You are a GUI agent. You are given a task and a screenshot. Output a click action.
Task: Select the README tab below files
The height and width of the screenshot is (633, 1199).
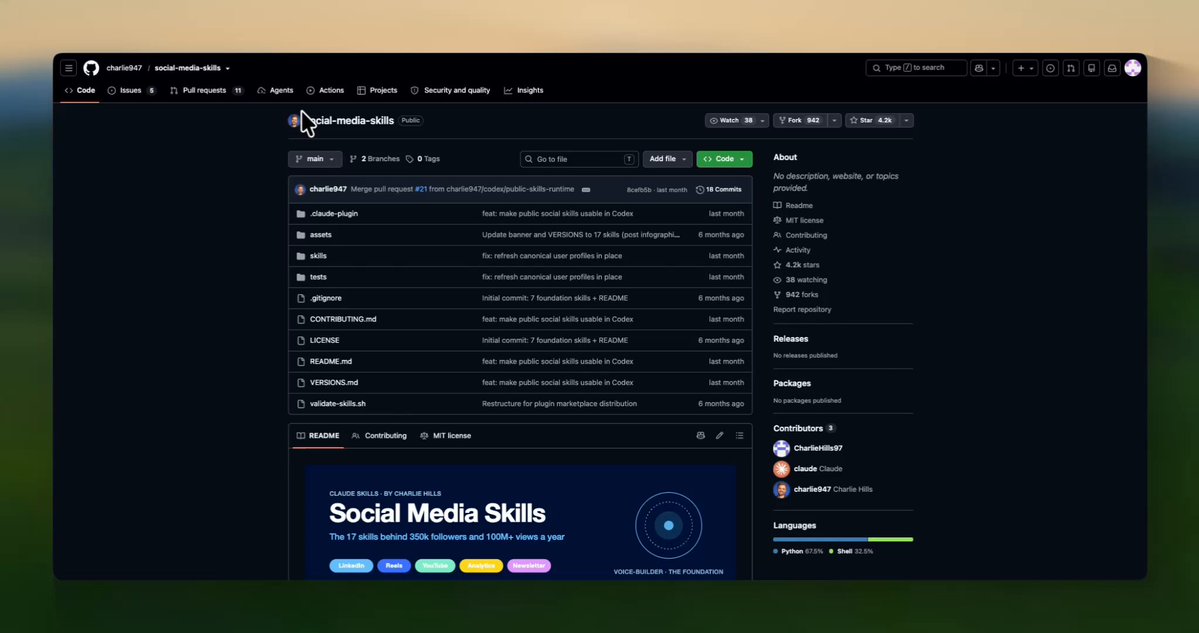click(318, 436)
